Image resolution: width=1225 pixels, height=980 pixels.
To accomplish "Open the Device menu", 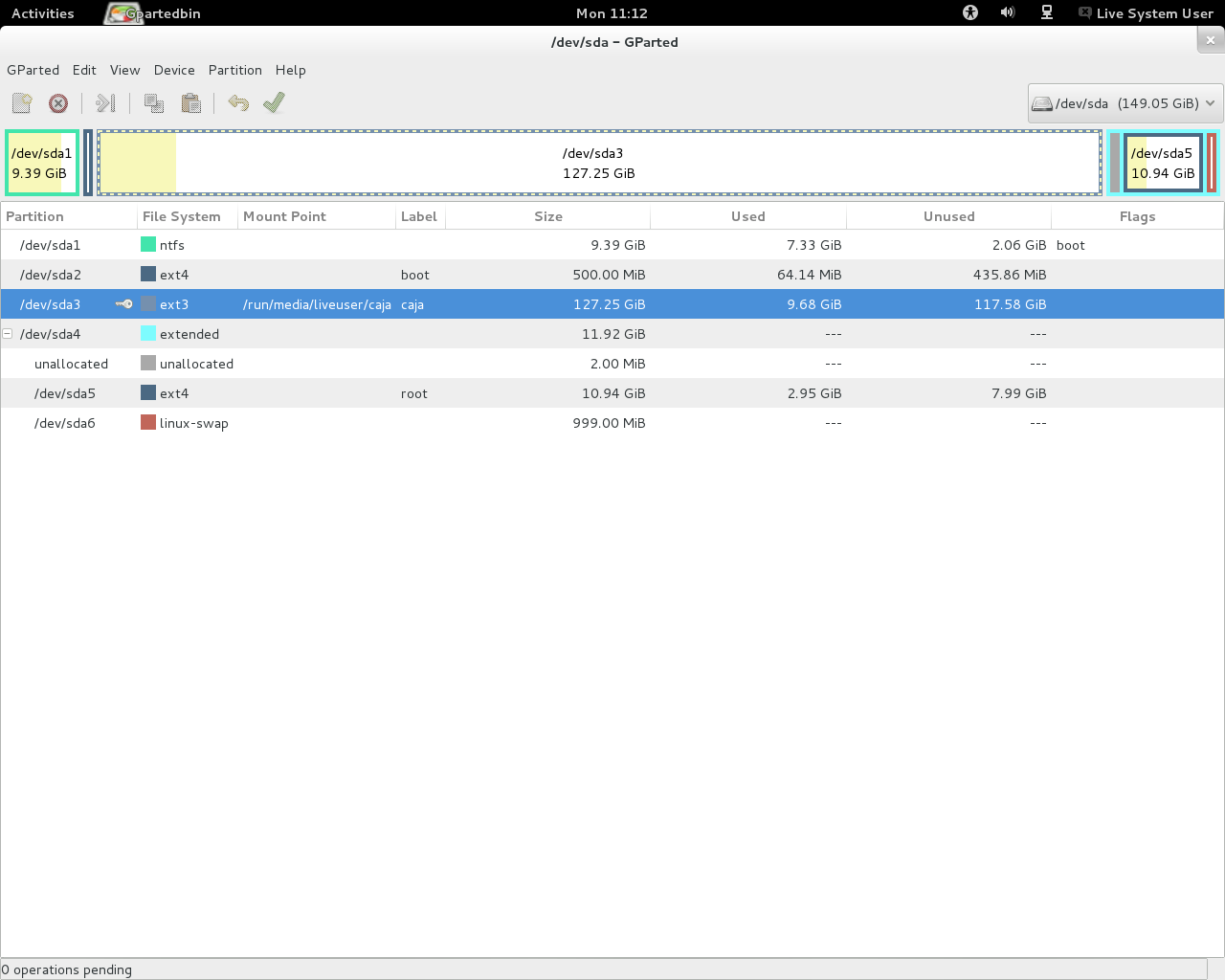I will pyautogui.click(x=174, y=70).
